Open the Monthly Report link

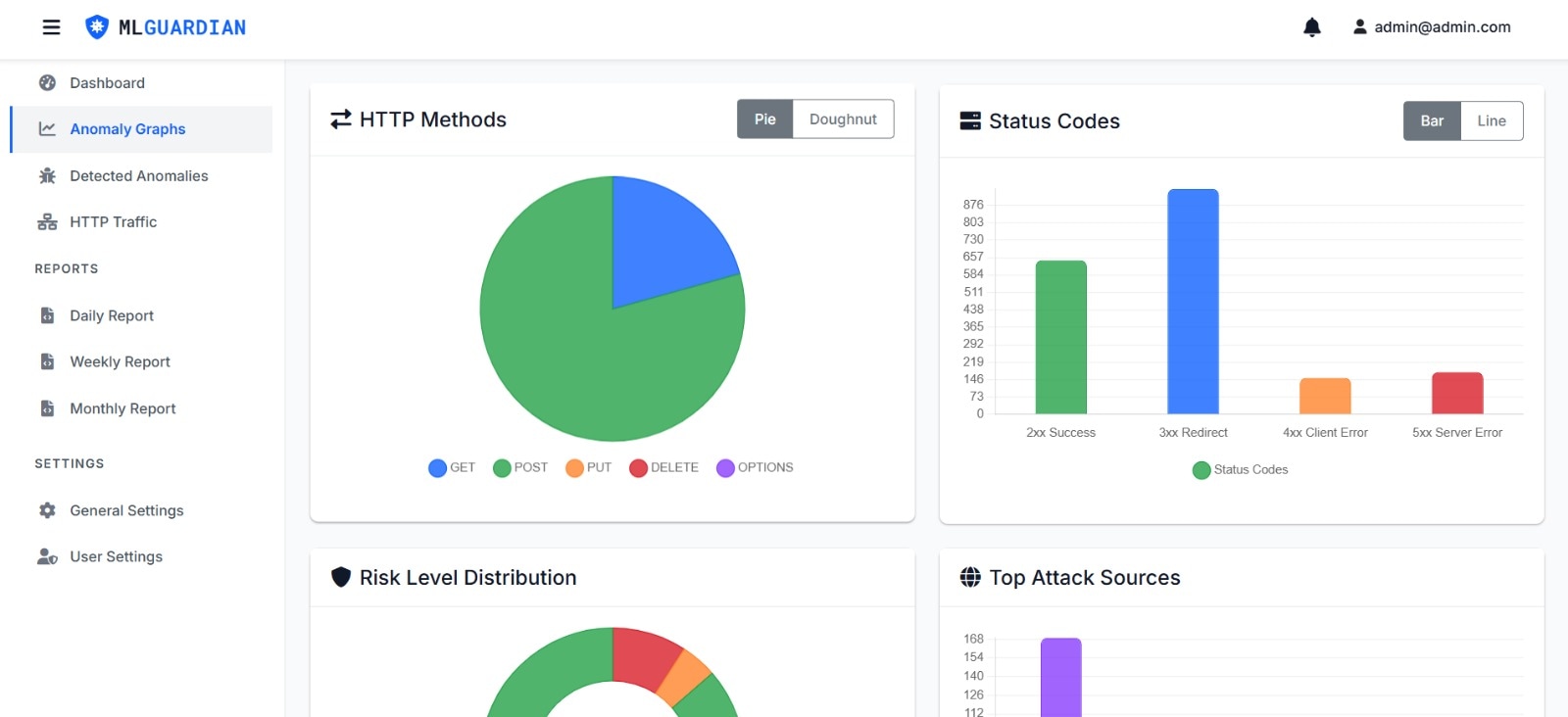pos(122,408)
